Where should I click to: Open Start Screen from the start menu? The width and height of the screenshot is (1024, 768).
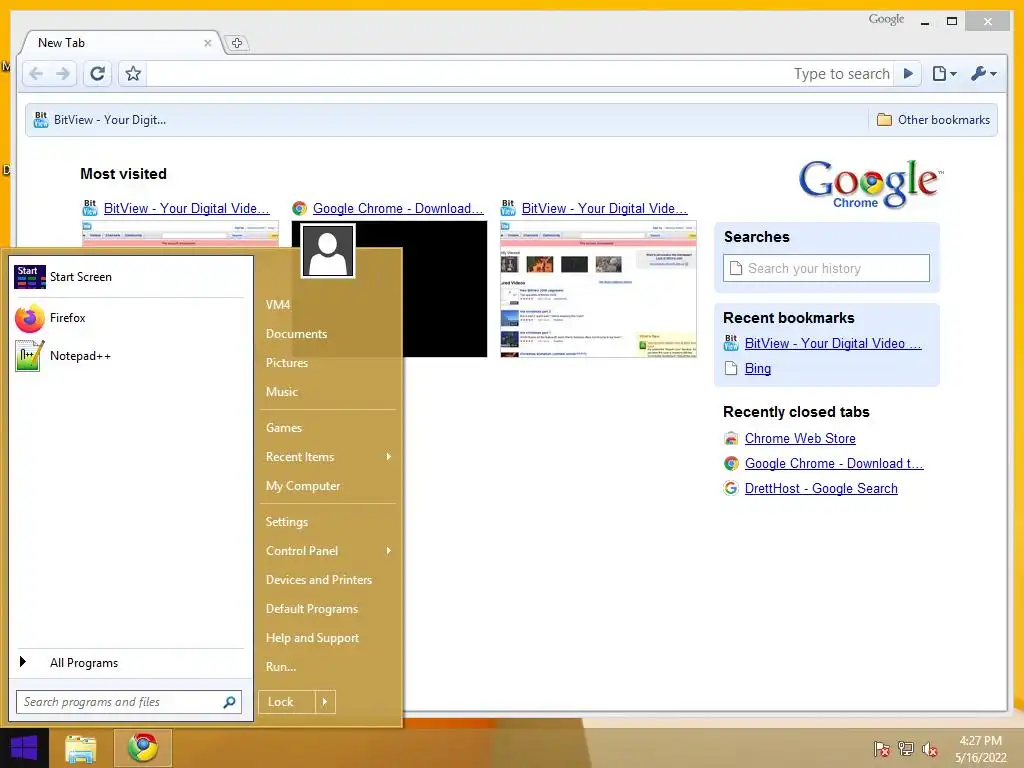tap(129, 277)
